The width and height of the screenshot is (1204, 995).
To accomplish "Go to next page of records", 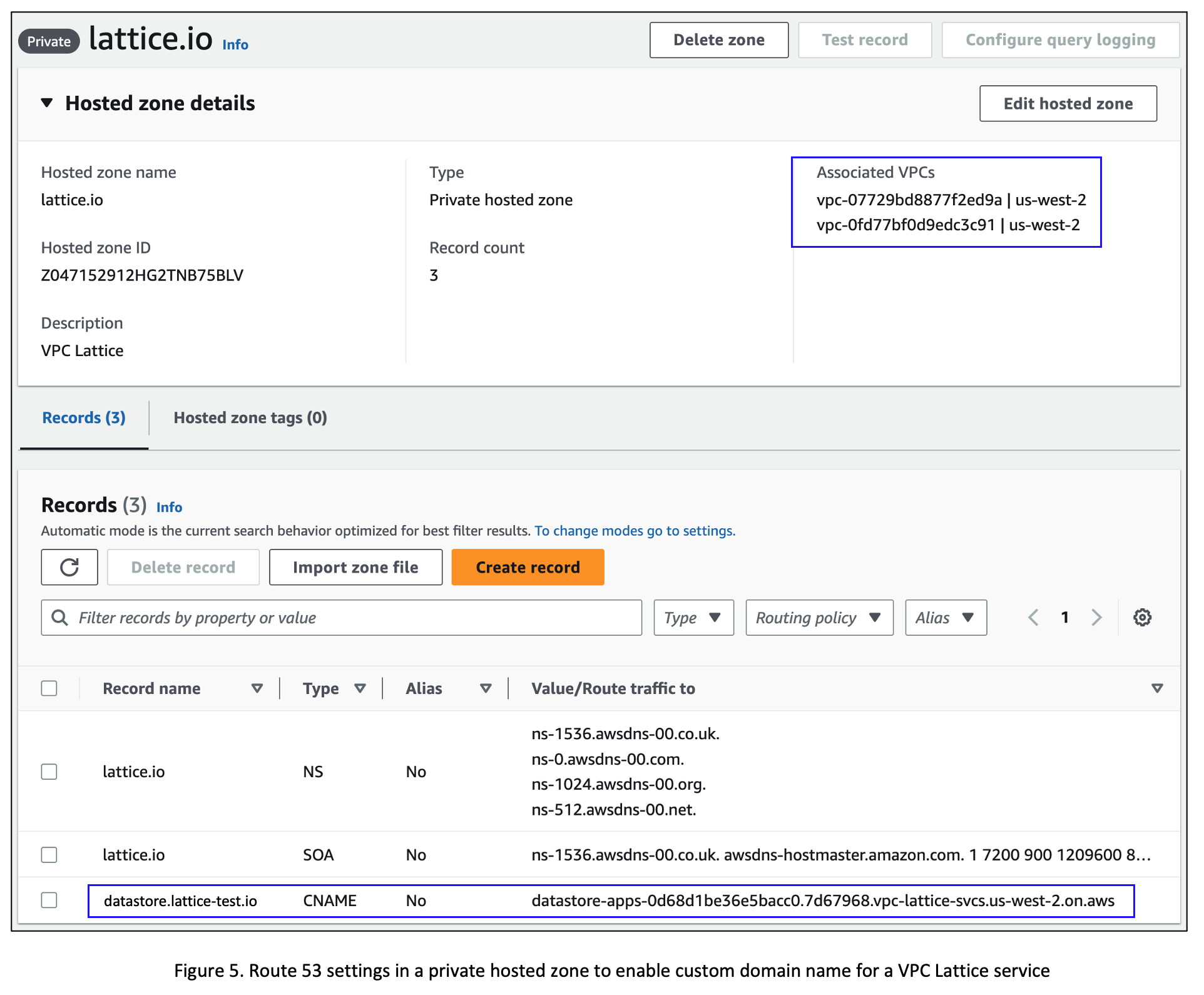I will pos(1096,618).
